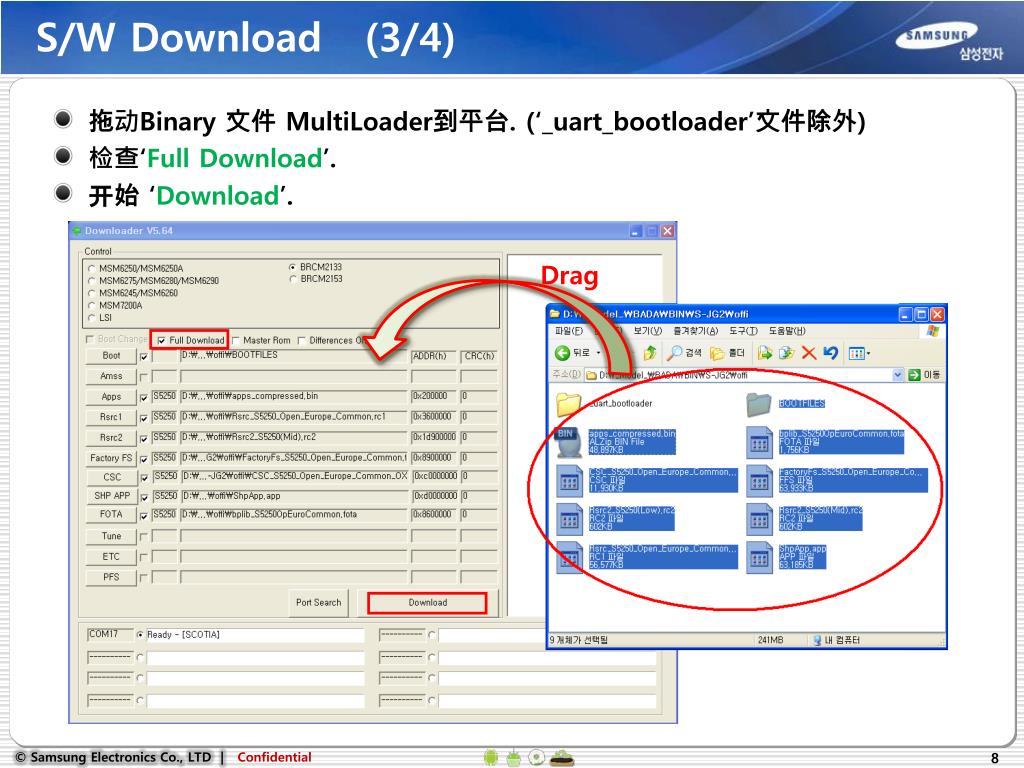The image size is (1024, 768).
Task: Select the CSC_S5250_Open_Europe_Common file icon
Action: 568,481
